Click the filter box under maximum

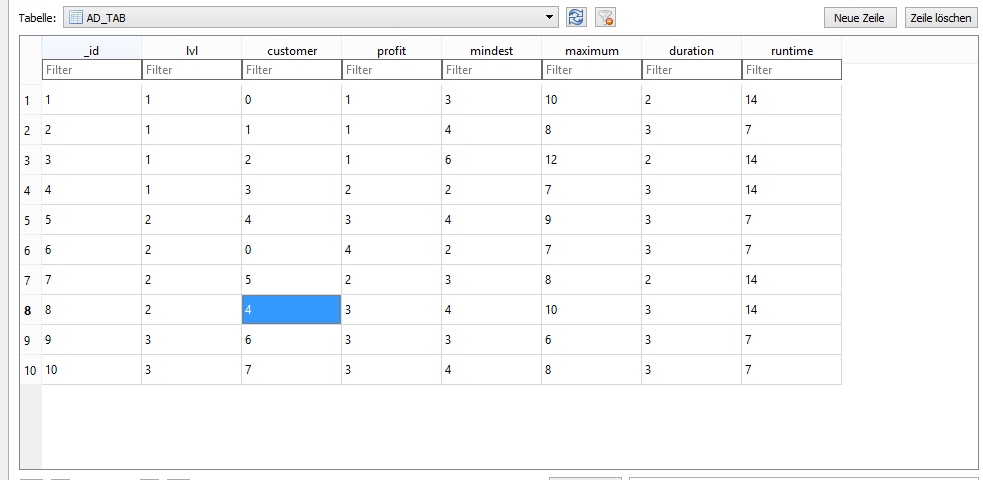pos(591,70)
